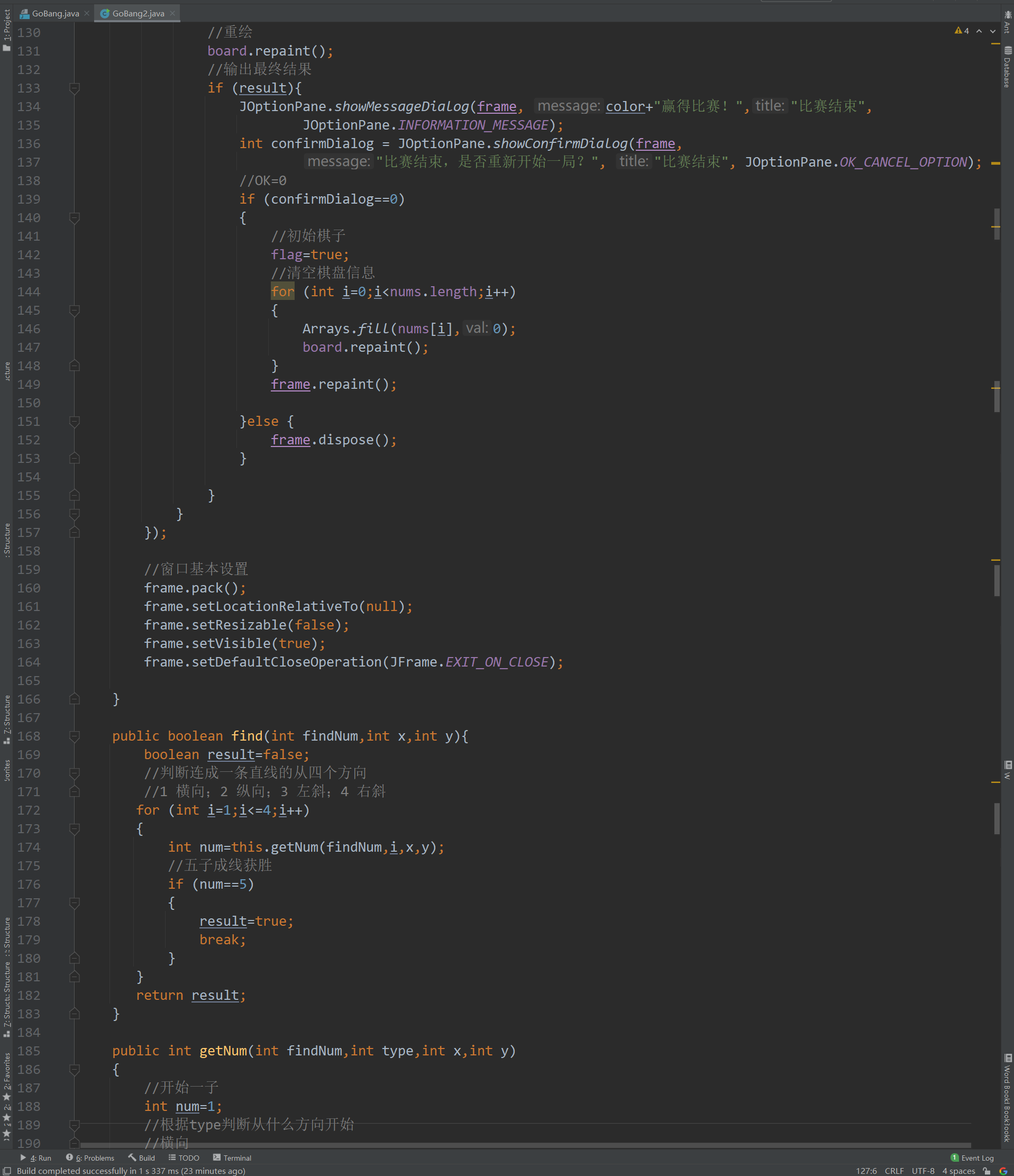
Task: Open the Build tool window
Action: point(141,1158)
